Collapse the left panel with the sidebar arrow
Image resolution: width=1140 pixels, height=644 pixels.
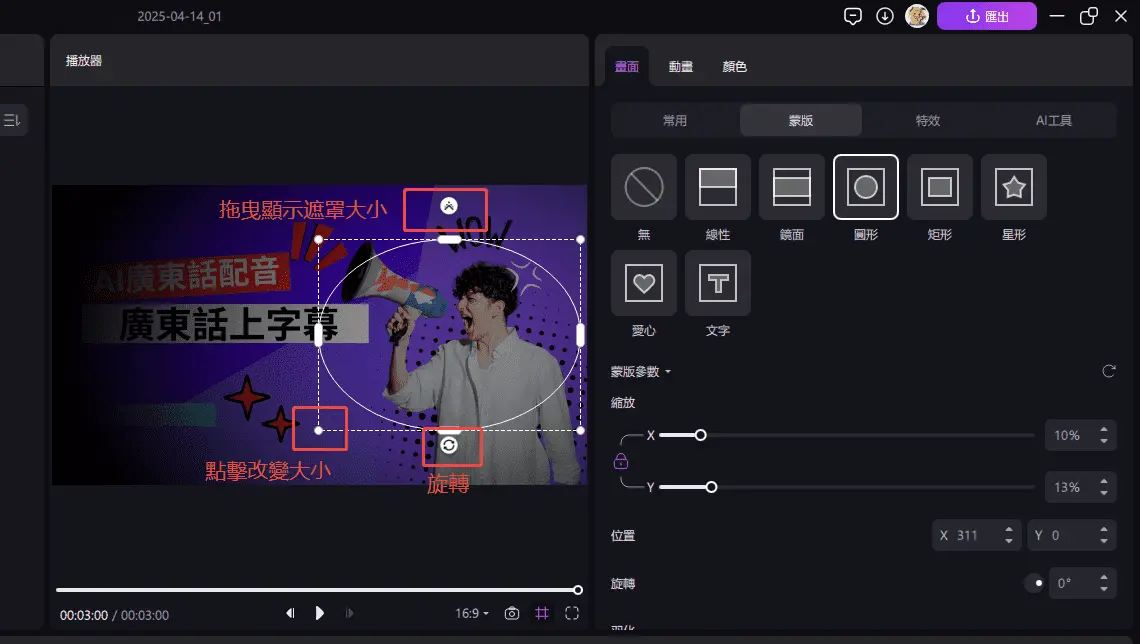point(11,119)
